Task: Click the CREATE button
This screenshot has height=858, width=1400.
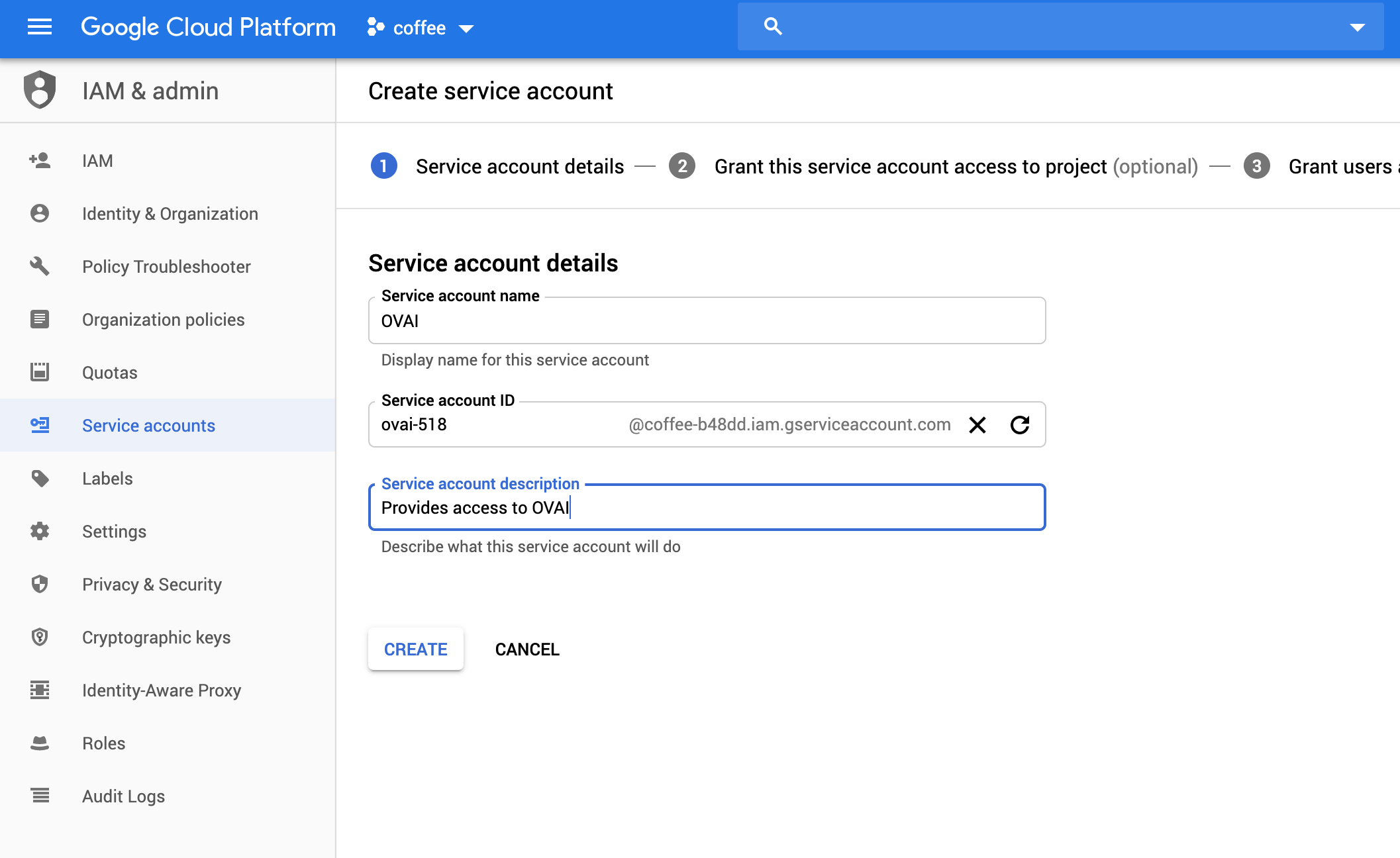Action: click(x=416, y=649)
